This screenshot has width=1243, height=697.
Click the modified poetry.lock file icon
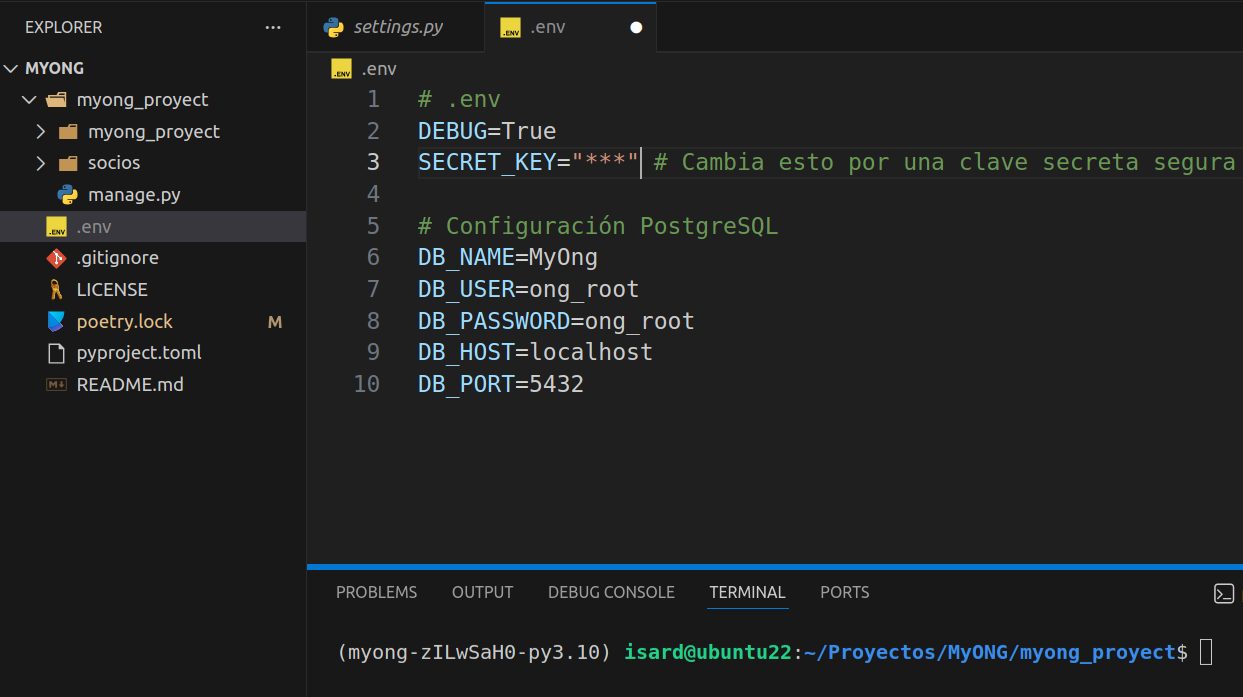(55, 321)
